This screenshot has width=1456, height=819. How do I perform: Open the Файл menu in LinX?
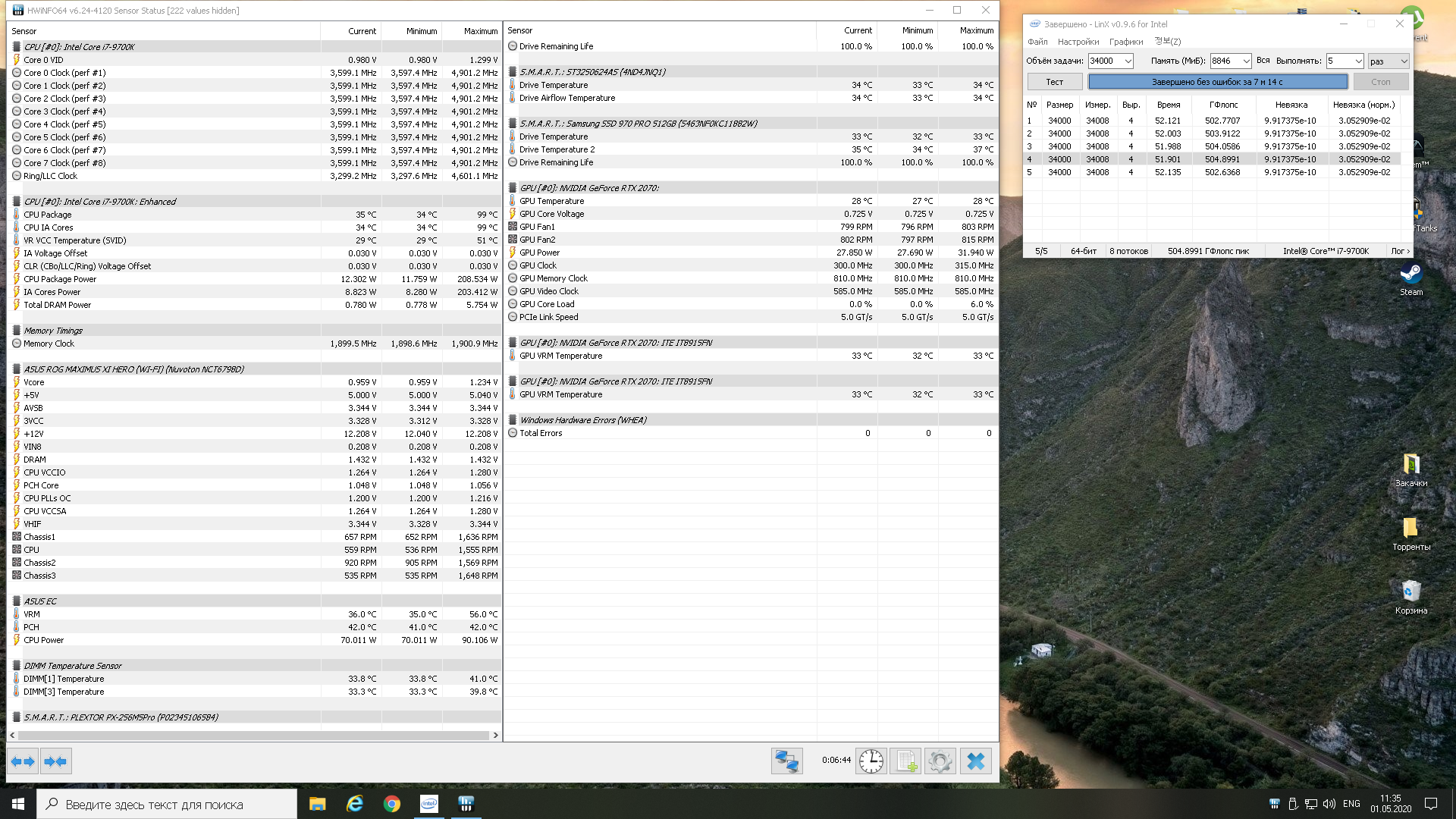[x=1037, y=42]
